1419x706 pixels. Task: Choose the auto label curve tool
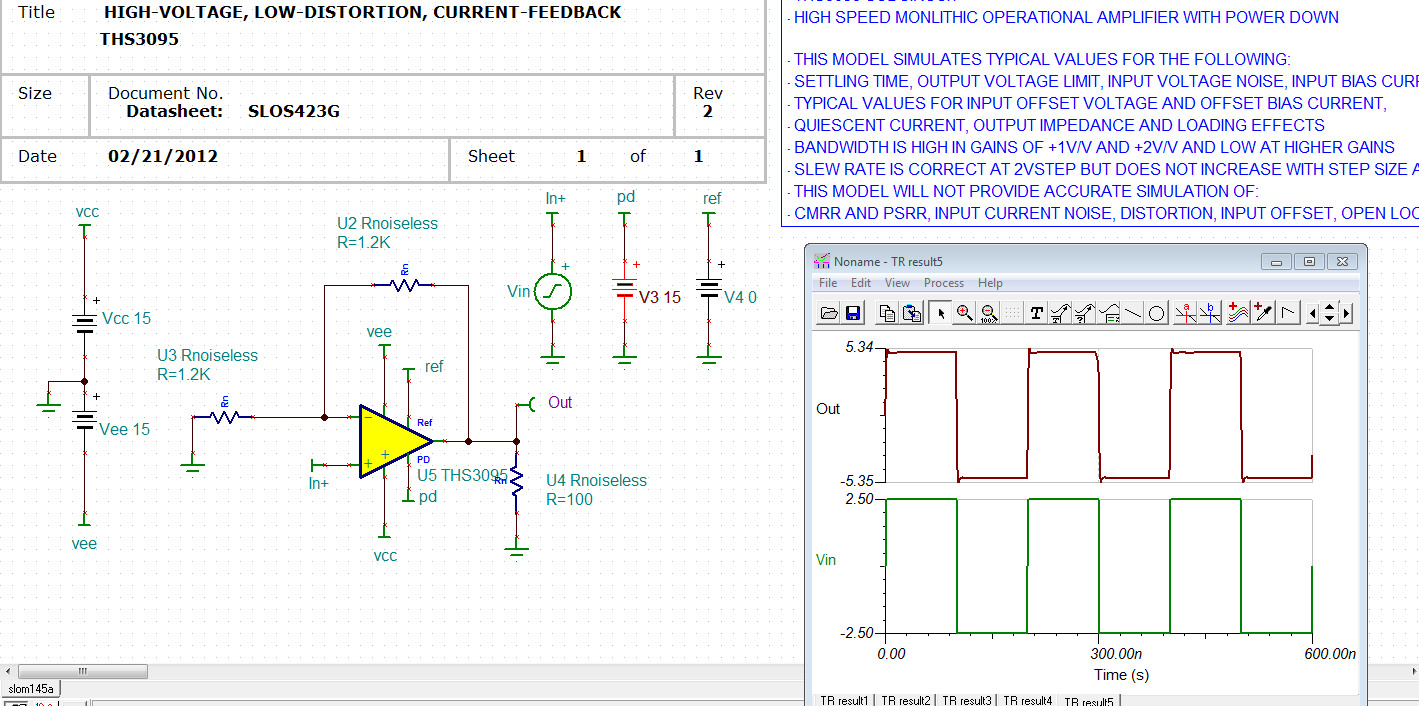(x=1060, y=313)
